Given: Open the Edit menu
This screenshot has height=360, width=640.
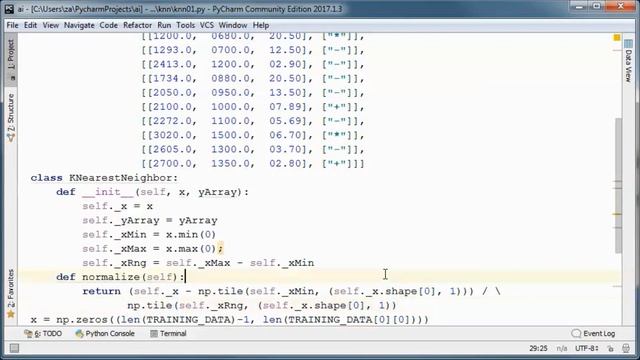Looking at the screenshot, I should 30,25.
